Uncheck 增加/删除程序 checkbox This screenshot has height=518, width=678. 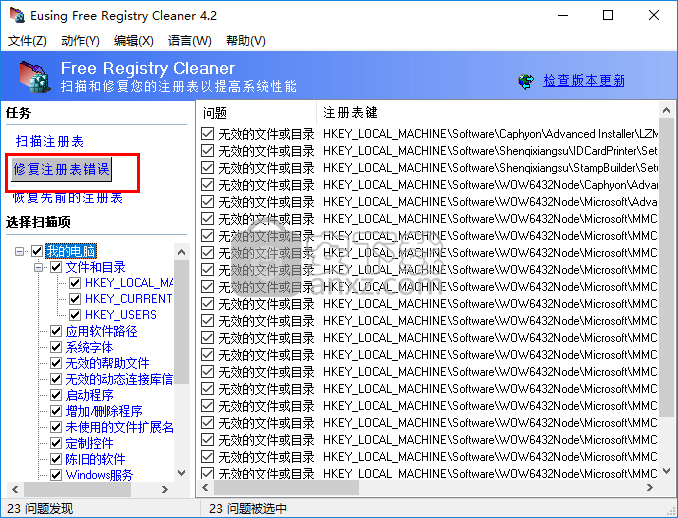pyautogui.click(x=56, y=411)
